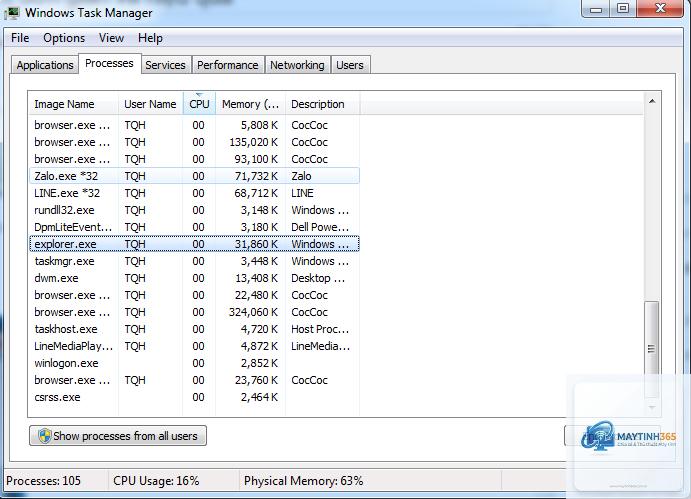Click the Zalo description cell
This screenshot has width=691, height=499.
coord(301,176)
